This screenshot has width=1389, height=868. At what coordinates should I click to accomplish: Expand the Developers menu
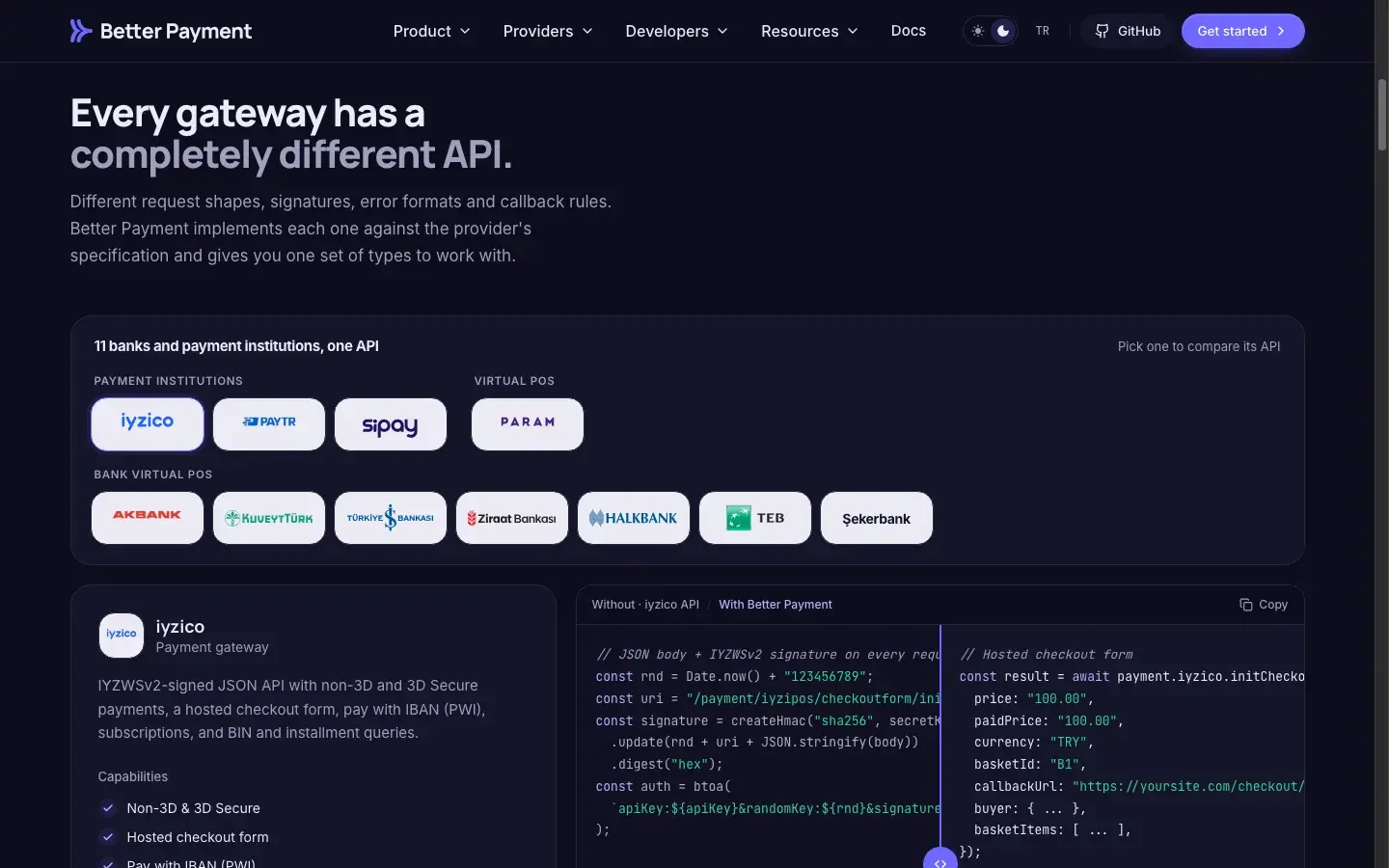(x=677, y=31)
